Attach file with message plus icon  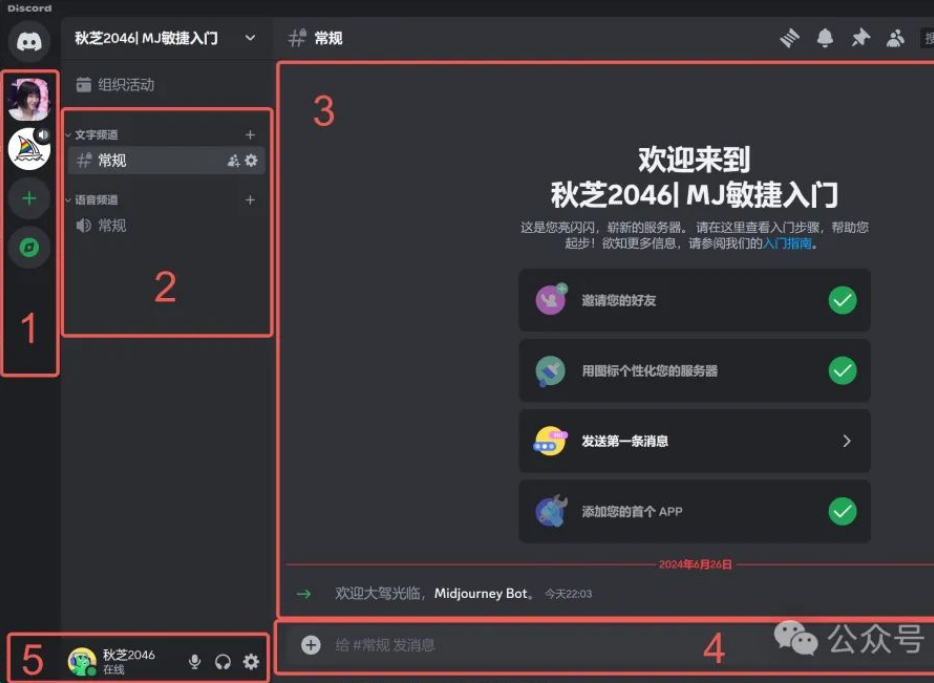pyautogui.click(x=311, y=645)
